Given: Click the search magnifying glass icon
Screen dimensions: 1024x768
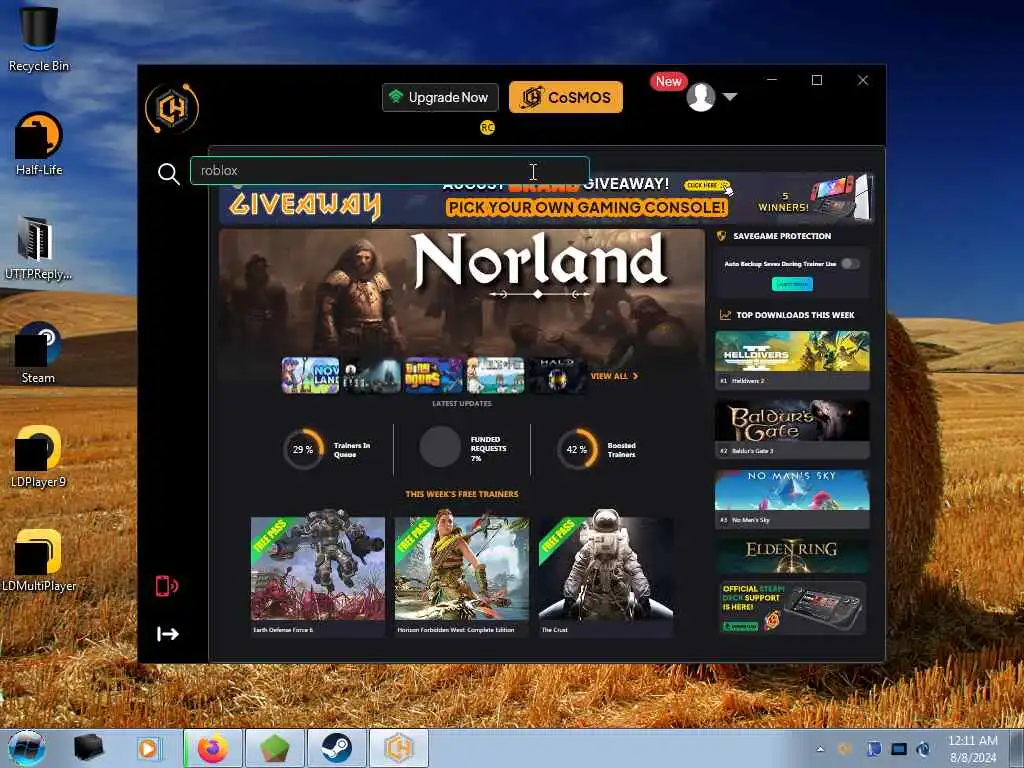Looking at the screenshot, I should point(168,174).
